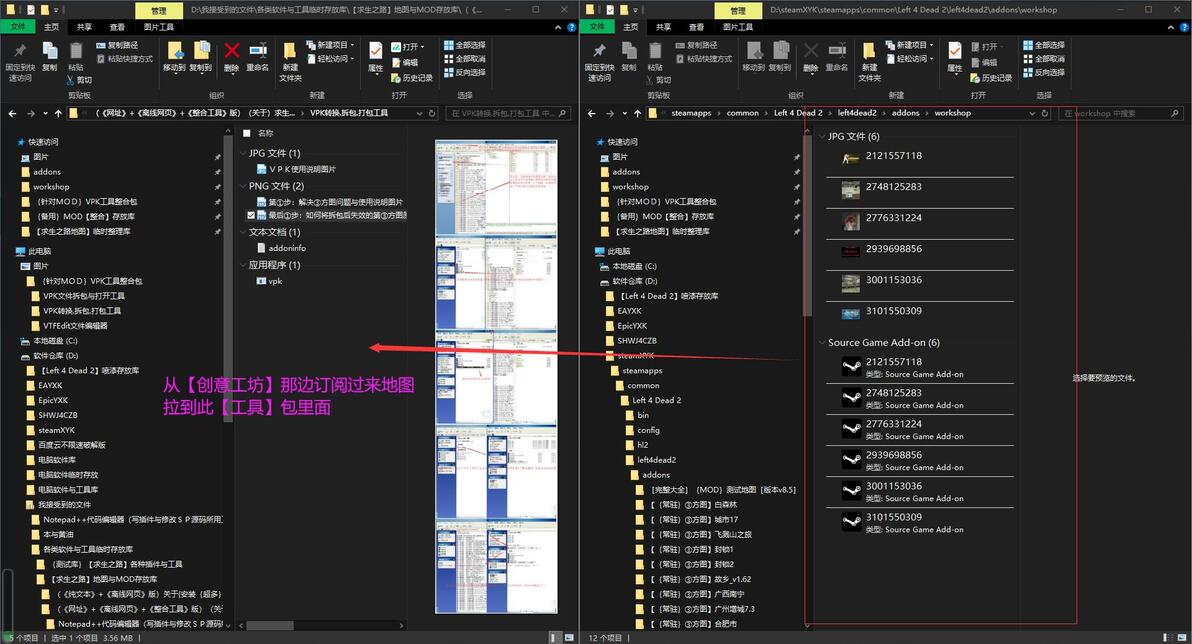Click the Copy icon in left window ribbon
Screen dimensions: 1192x644
point(50,57)
